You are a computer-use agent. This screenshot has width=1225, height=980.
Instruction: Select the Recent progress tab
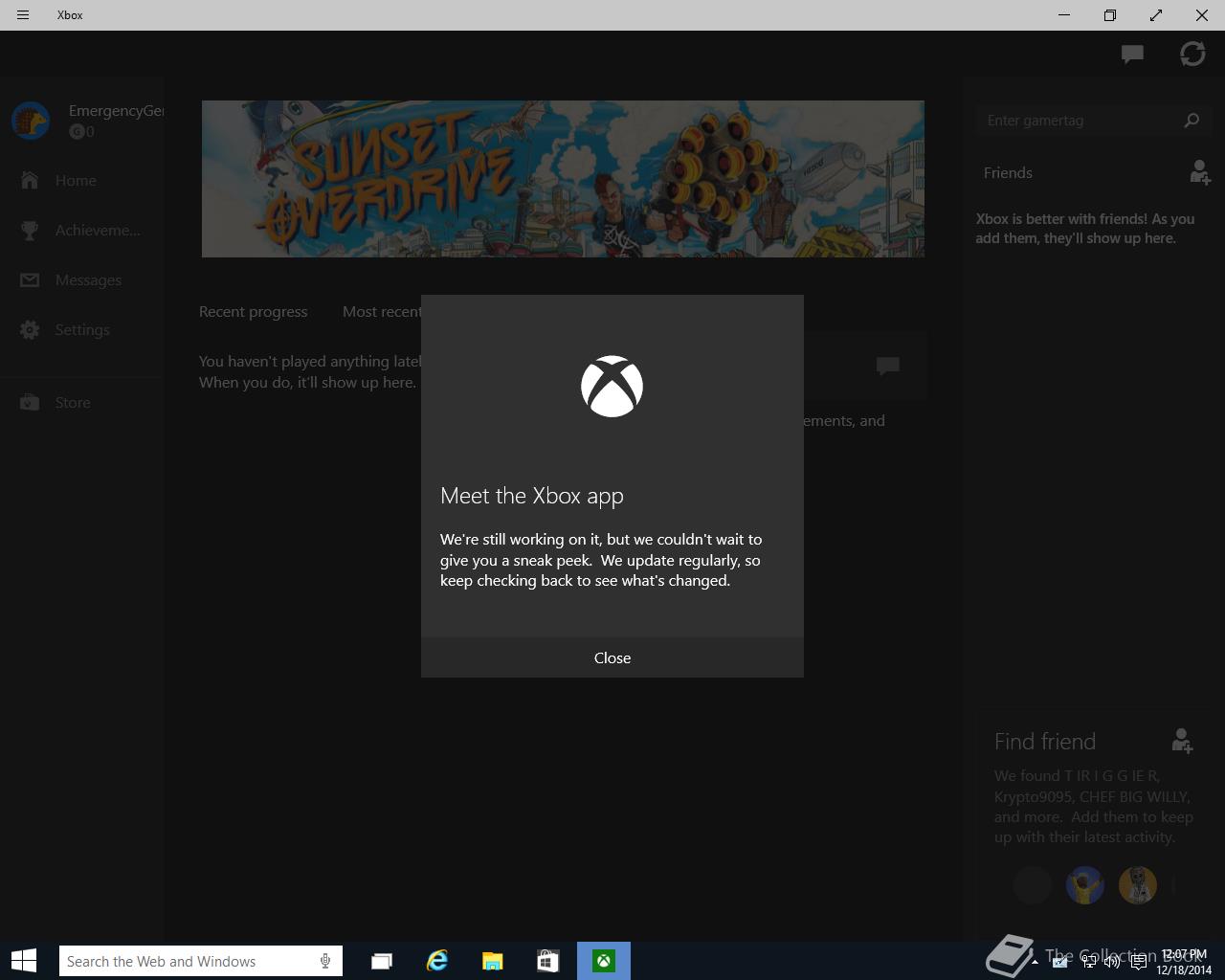click(x=253, y=312)
